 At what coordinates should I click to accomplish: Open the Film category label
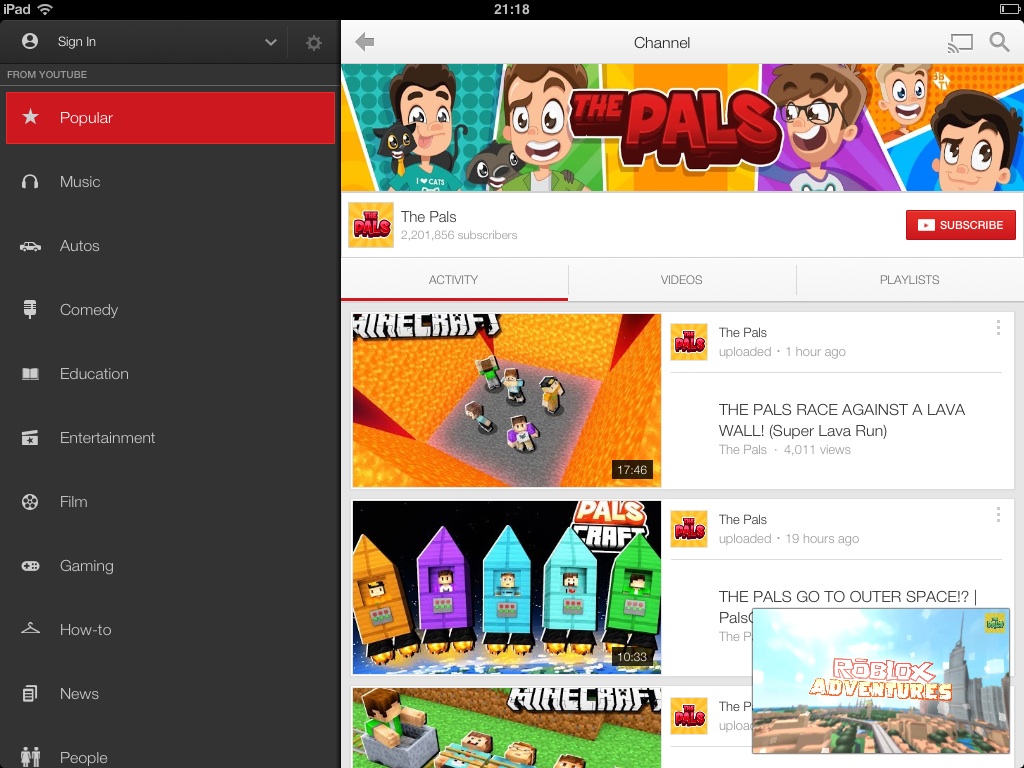pyautogui.click(x=73, y=502)
